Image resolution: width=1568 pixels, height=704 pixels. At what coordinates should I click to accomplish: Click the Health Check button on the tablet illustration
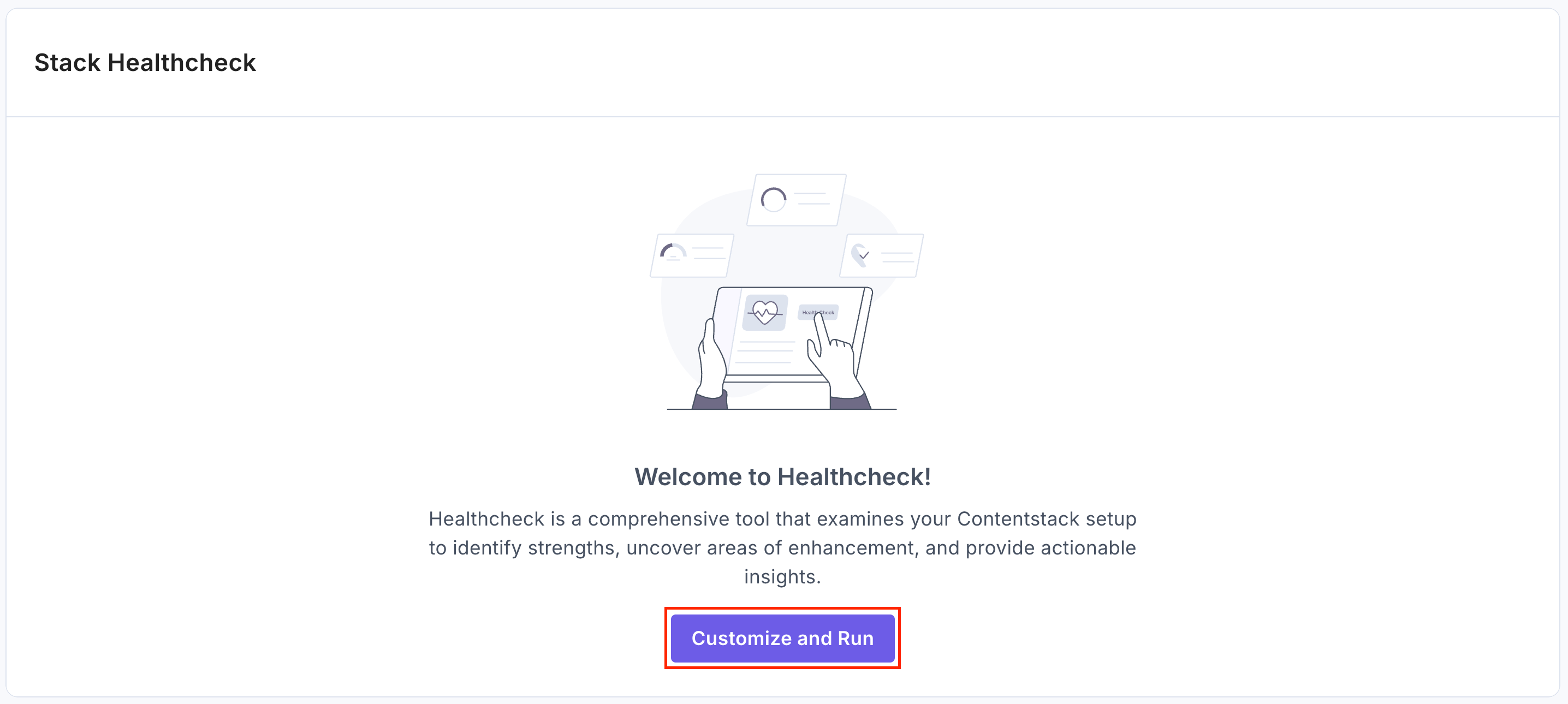[x=818, y=312]
